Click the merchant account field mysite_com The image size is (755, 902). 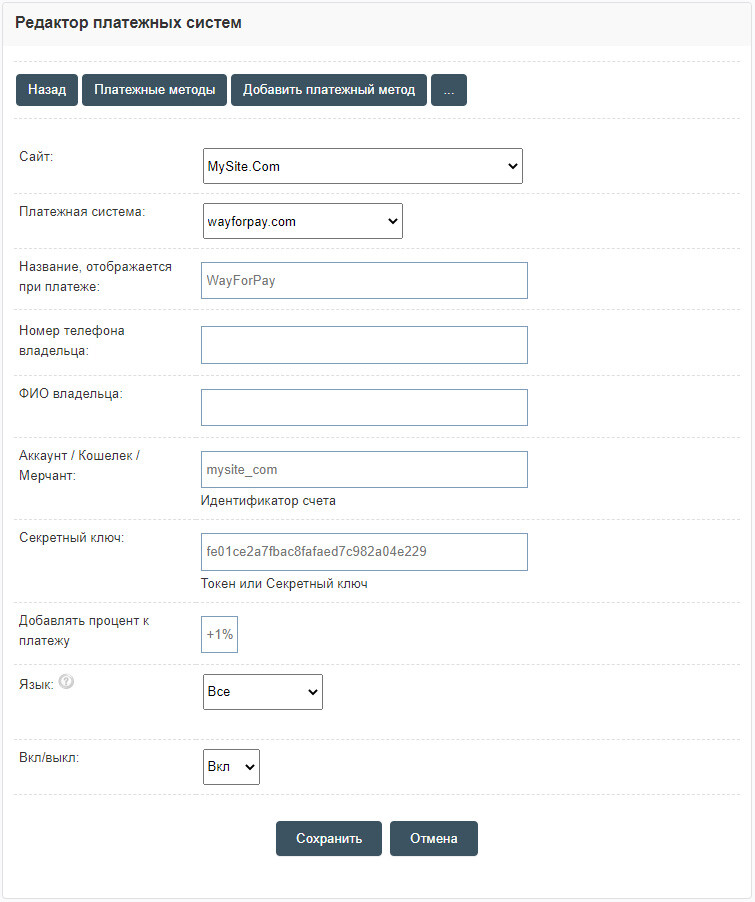point(364,470)
